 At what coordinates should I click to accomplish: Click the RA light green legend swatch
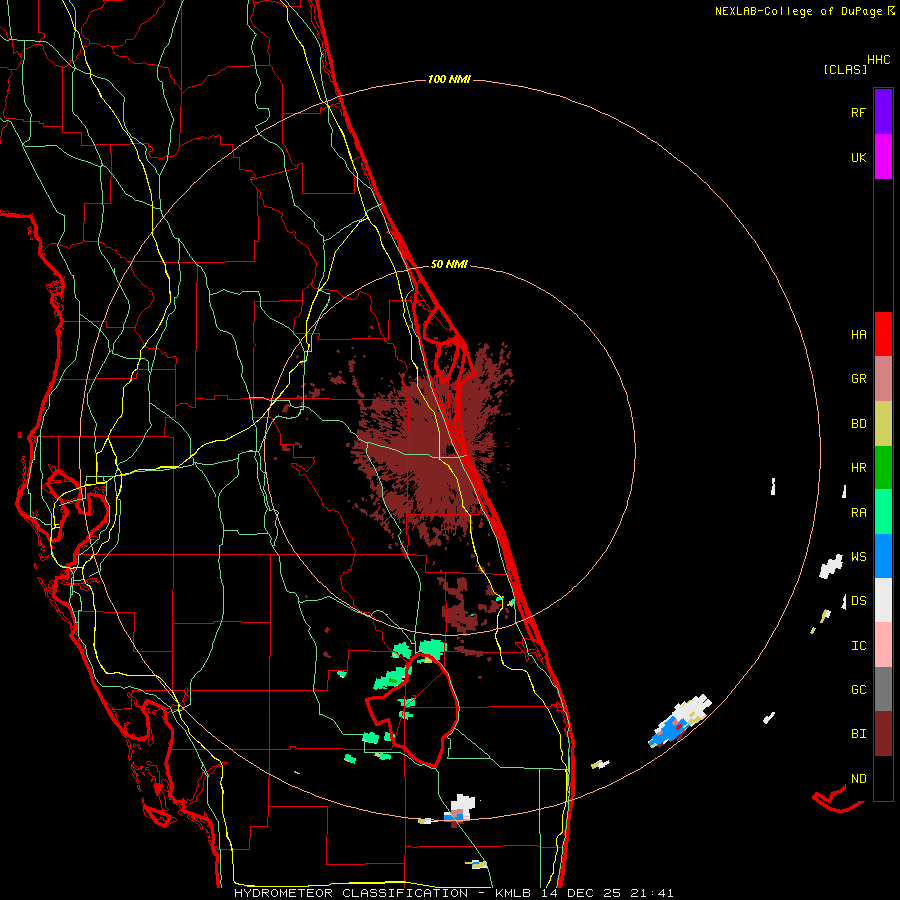[883, 512]
